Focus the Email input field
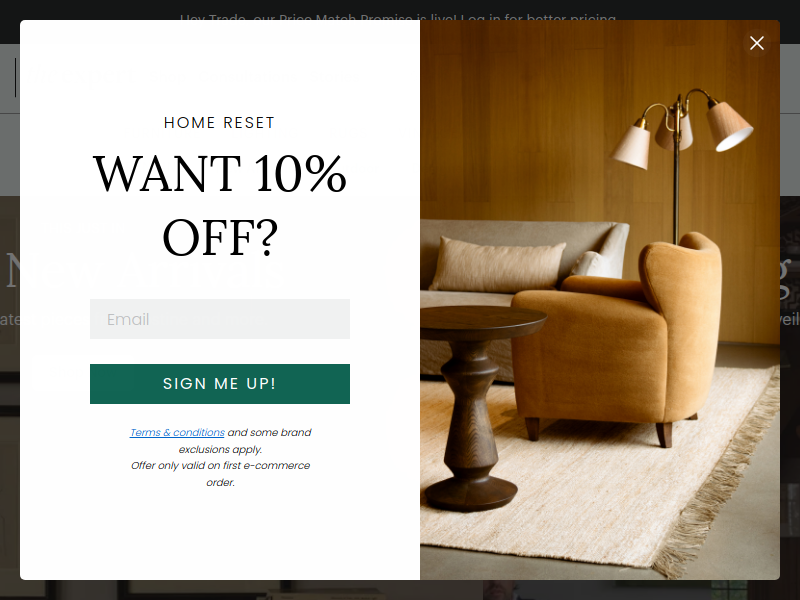Screen dimensions: 800x600 tap(220, 319)
